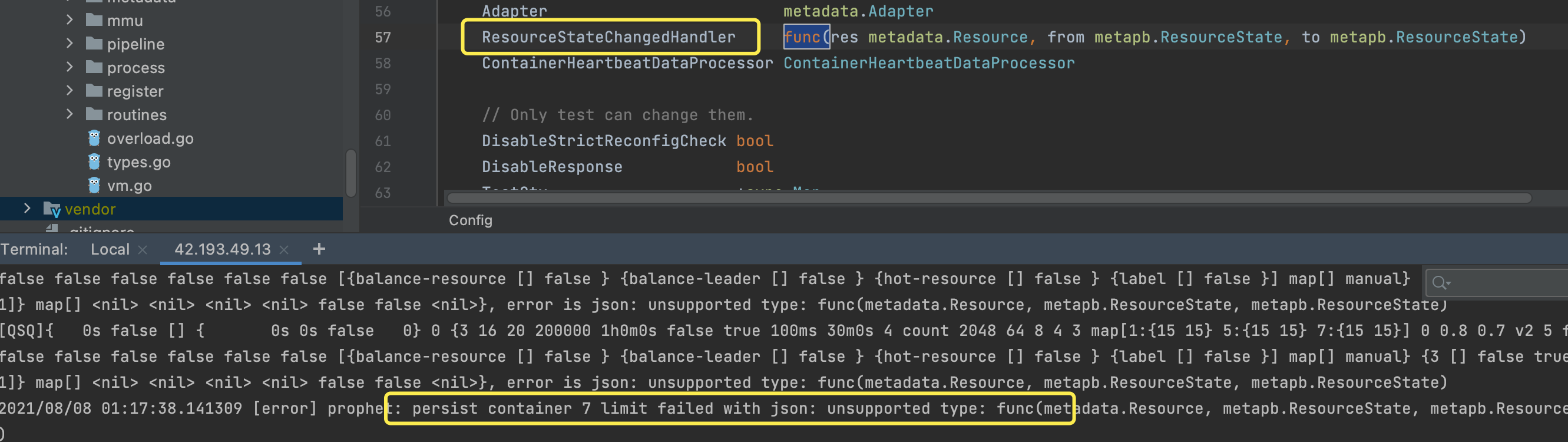Screen dimensions: 1568x442
Task: Close the 42.193.49.13 terminal session
Action: tap(284, 249)
